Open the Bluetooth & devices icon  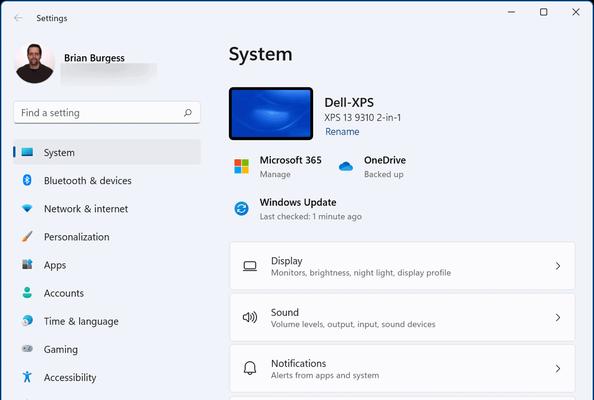(x=27, y=180)
